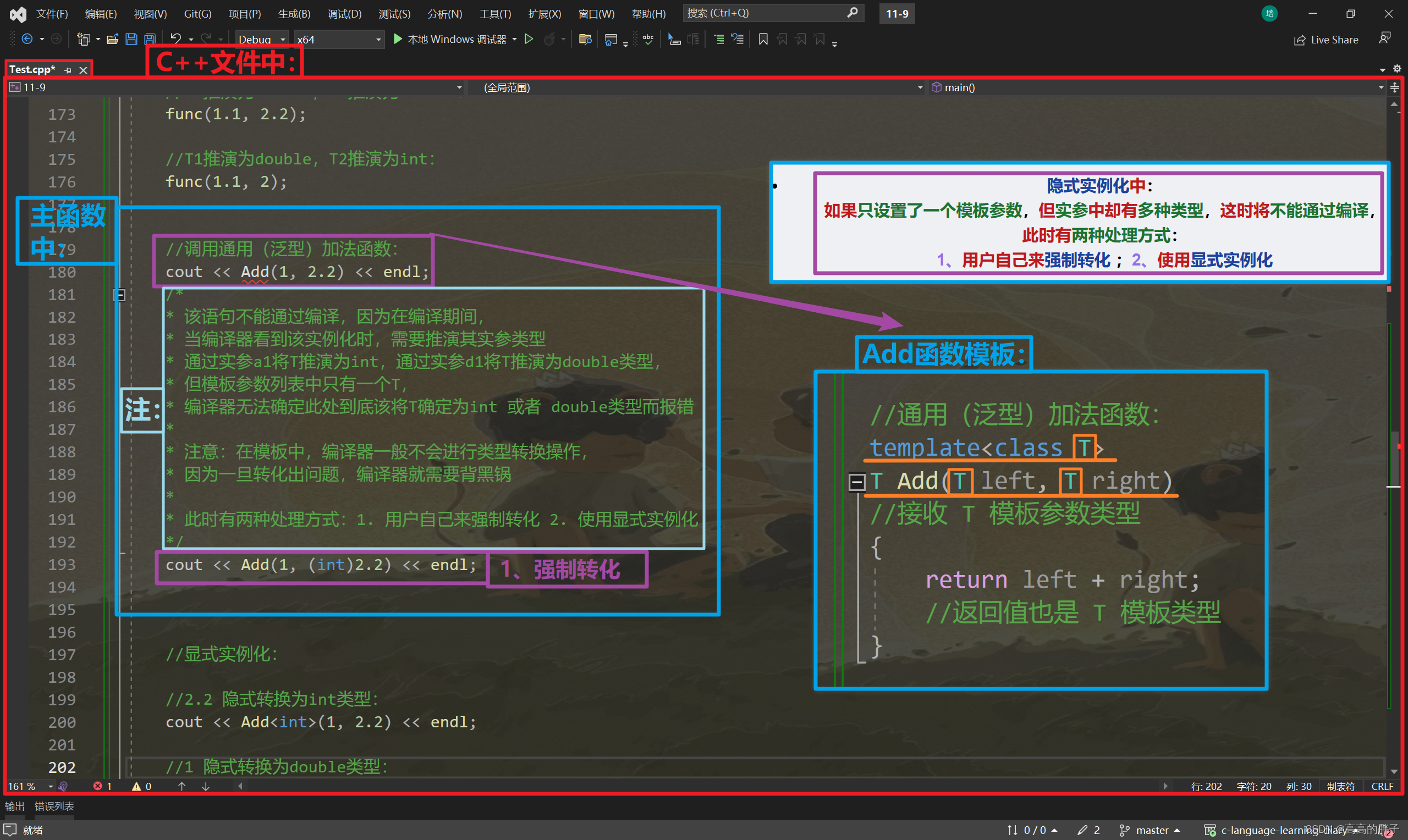Click the editor settings gear icon above the editor
This screenshot has height=840, width=1408.
click(x=1397, y=69)
